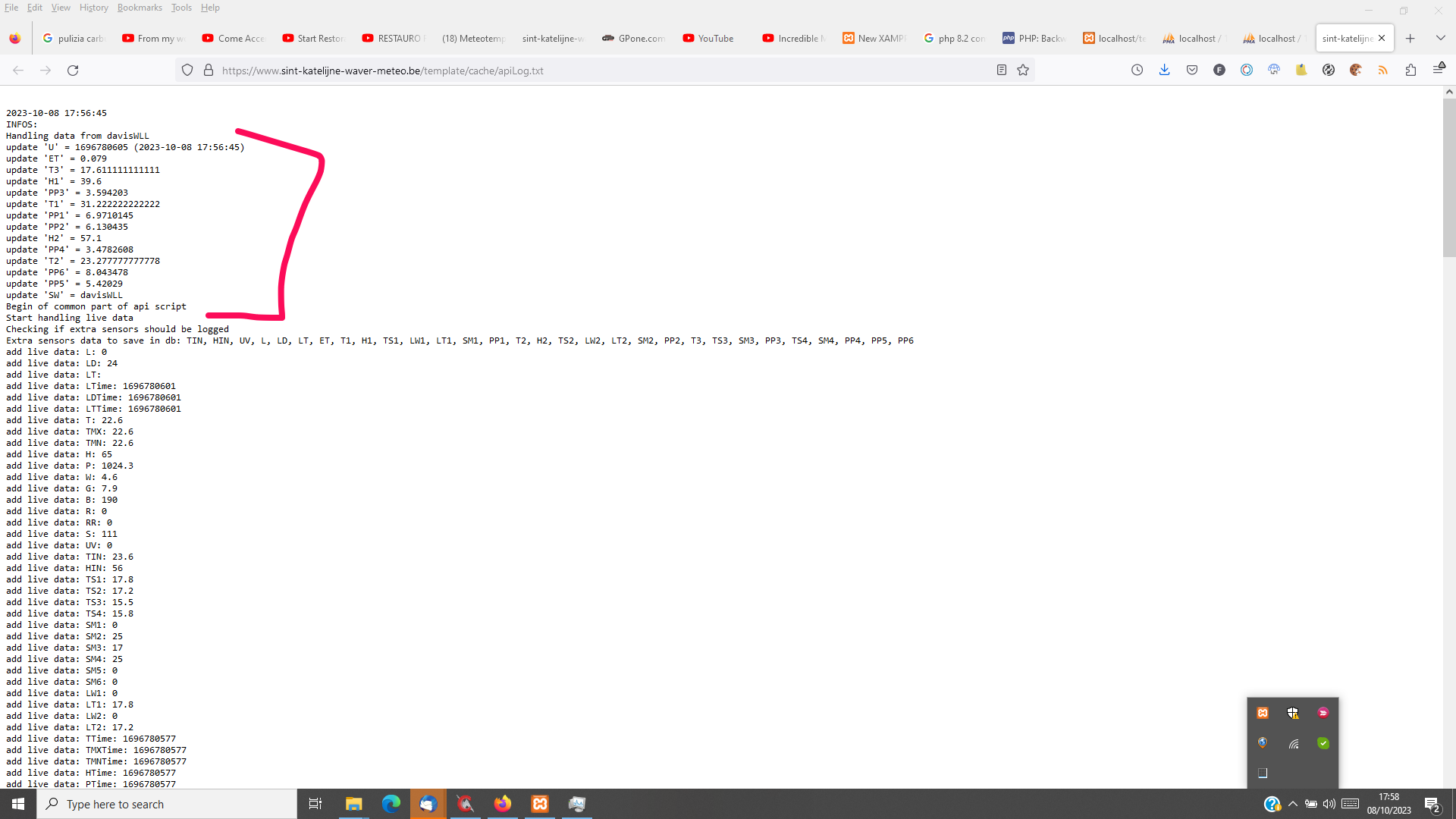Open the Windows Start menu
Viewport: 1456px width, 819px height.
coord(18,804)
